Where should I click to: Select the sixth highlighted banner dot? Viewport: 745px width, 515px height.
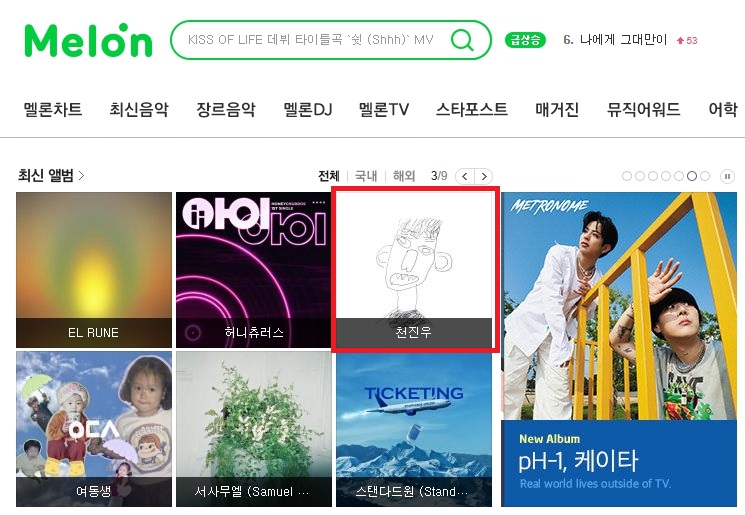point(692,176)
